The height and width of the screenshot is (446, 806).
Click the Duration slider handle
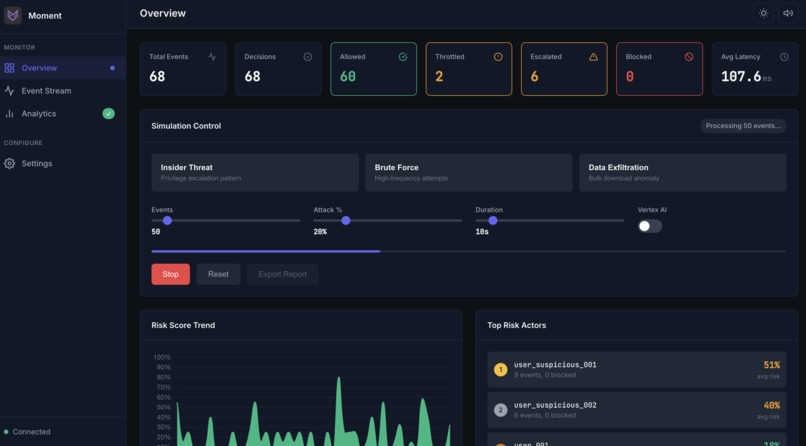492,220
